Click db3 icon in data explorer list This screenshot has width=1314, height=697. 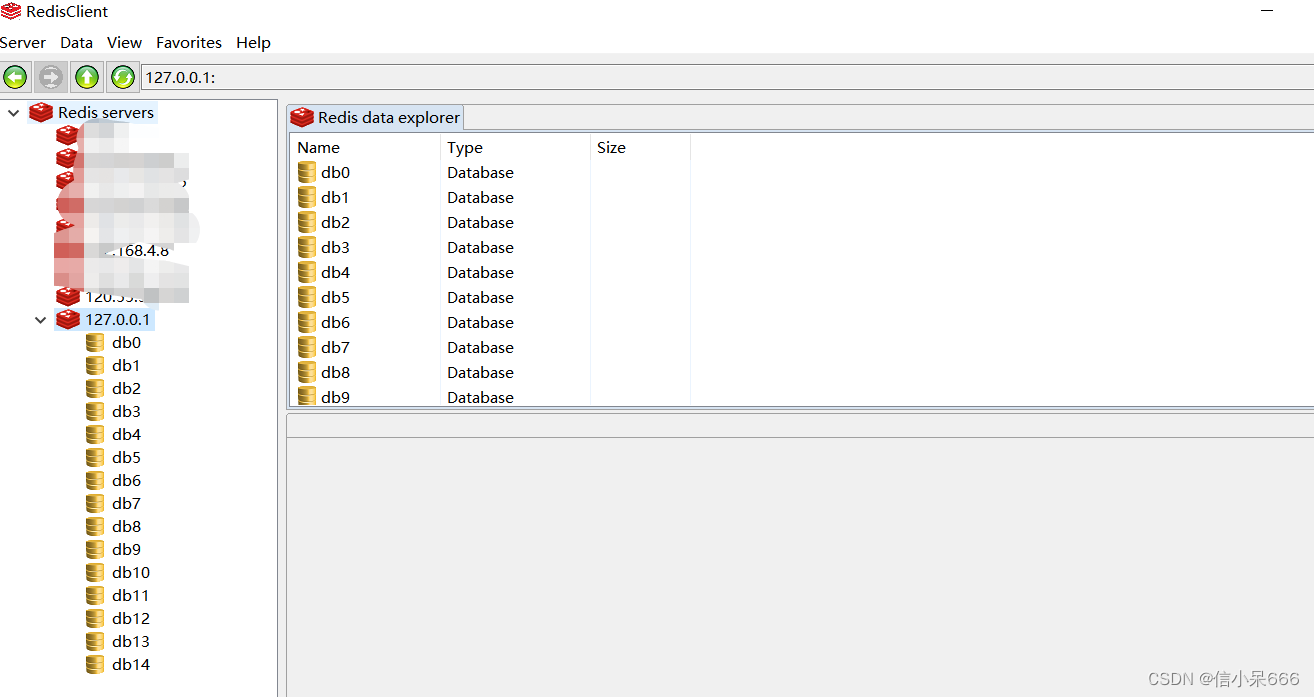307,248
